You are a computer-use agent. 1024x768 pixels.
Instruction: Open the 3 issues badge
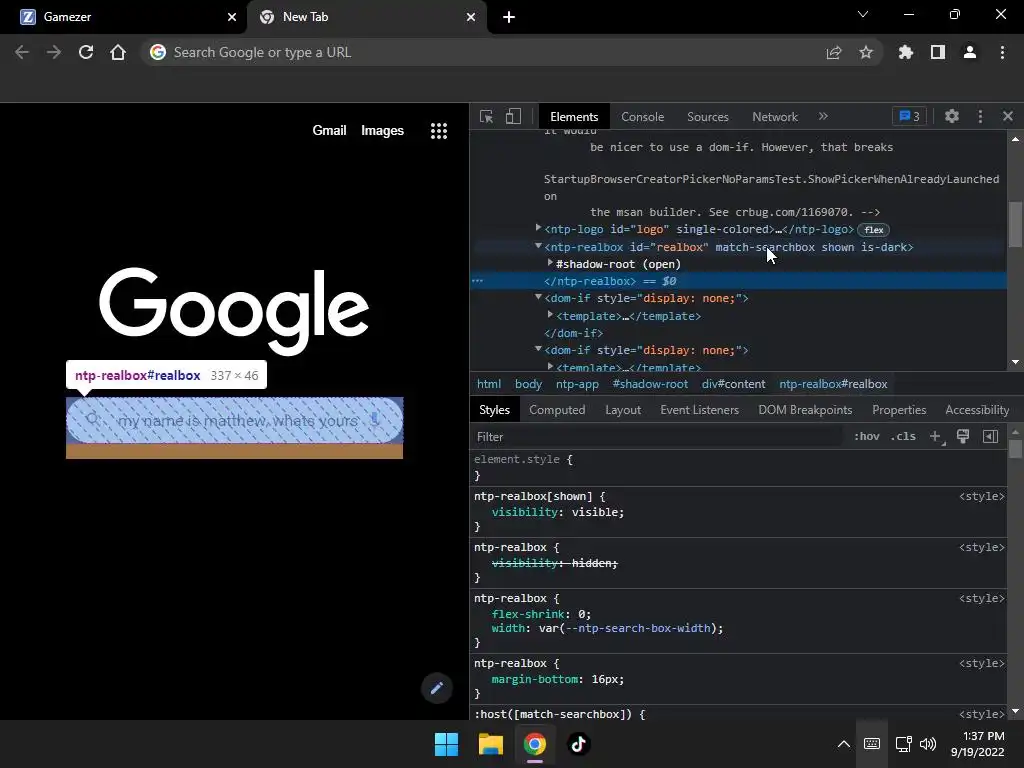pos(909,116)
